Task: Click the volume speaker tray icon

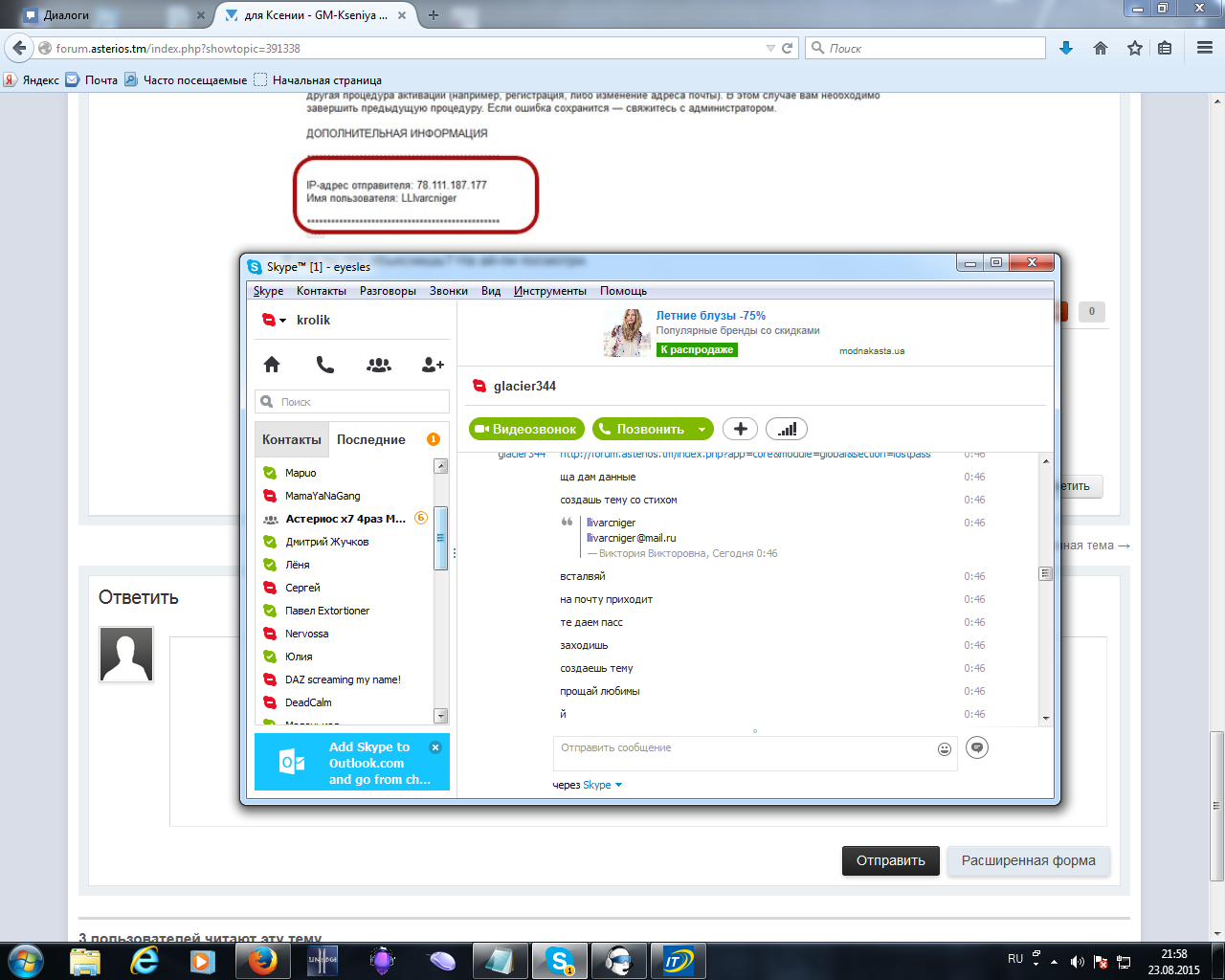Action: (1078, 962)
